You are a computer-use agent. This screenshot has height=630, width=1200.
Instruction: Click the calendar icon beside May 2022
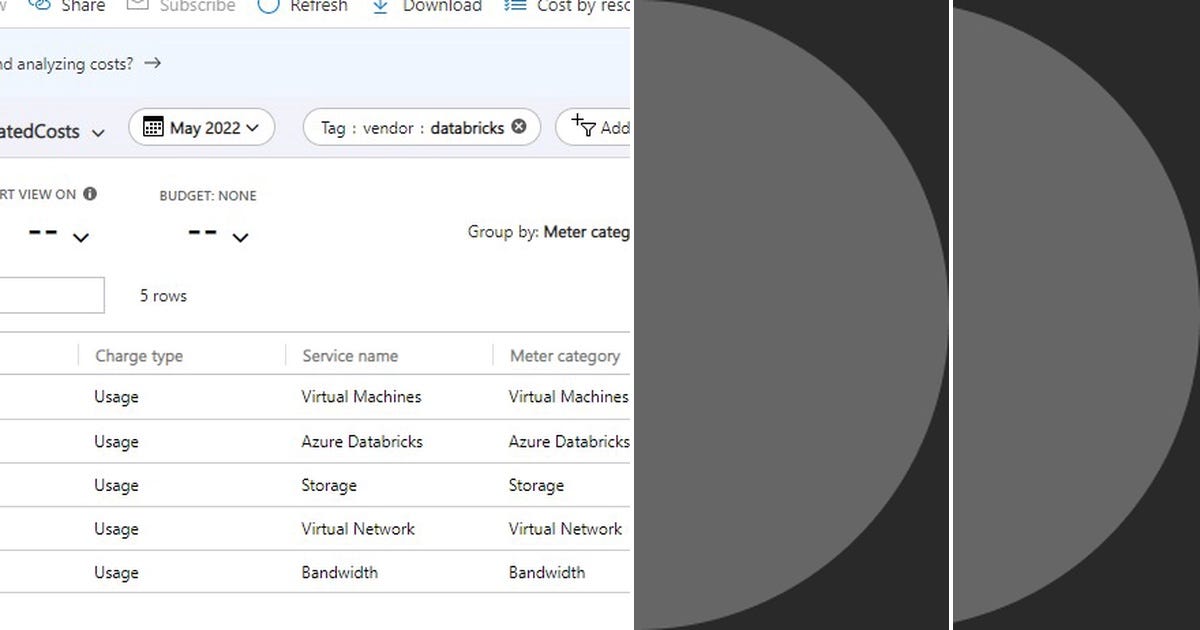pos(155,127)
